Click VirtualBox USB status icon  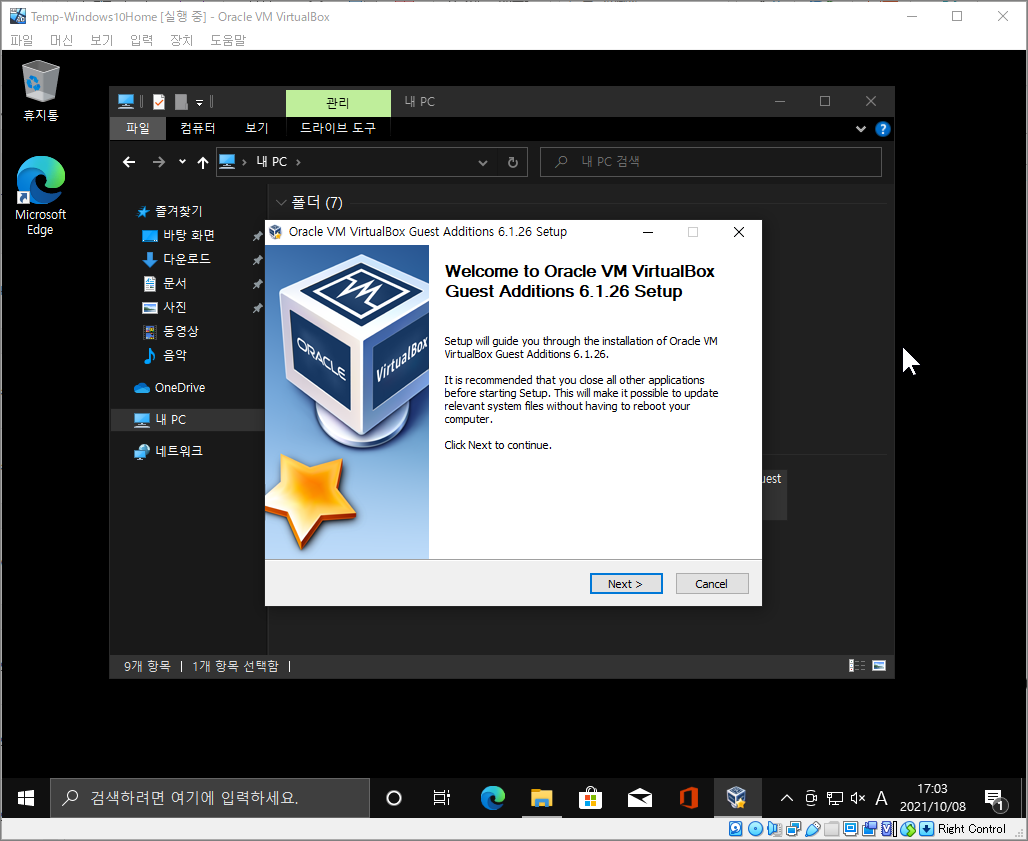812,829
